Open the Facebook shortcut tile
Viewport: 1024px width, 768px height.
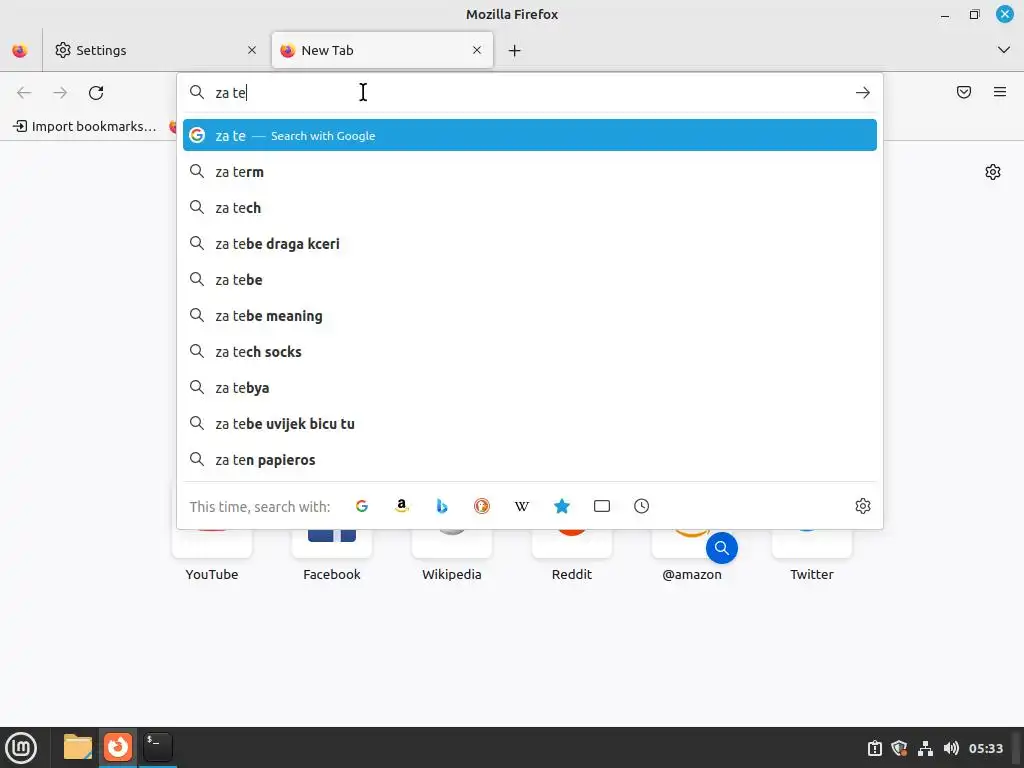pyautogui.click(x=332, y=555)
